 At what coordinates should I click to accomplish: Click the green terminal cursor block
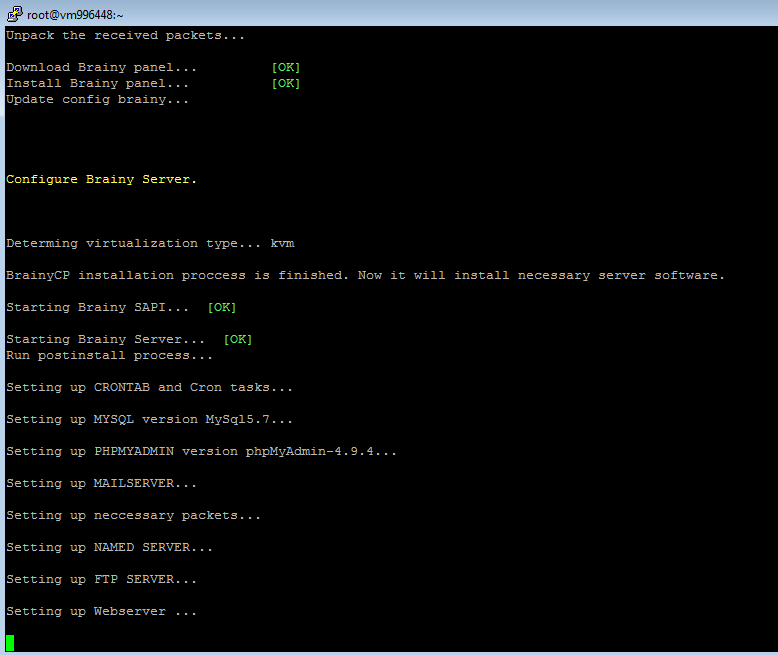[10, 642]
